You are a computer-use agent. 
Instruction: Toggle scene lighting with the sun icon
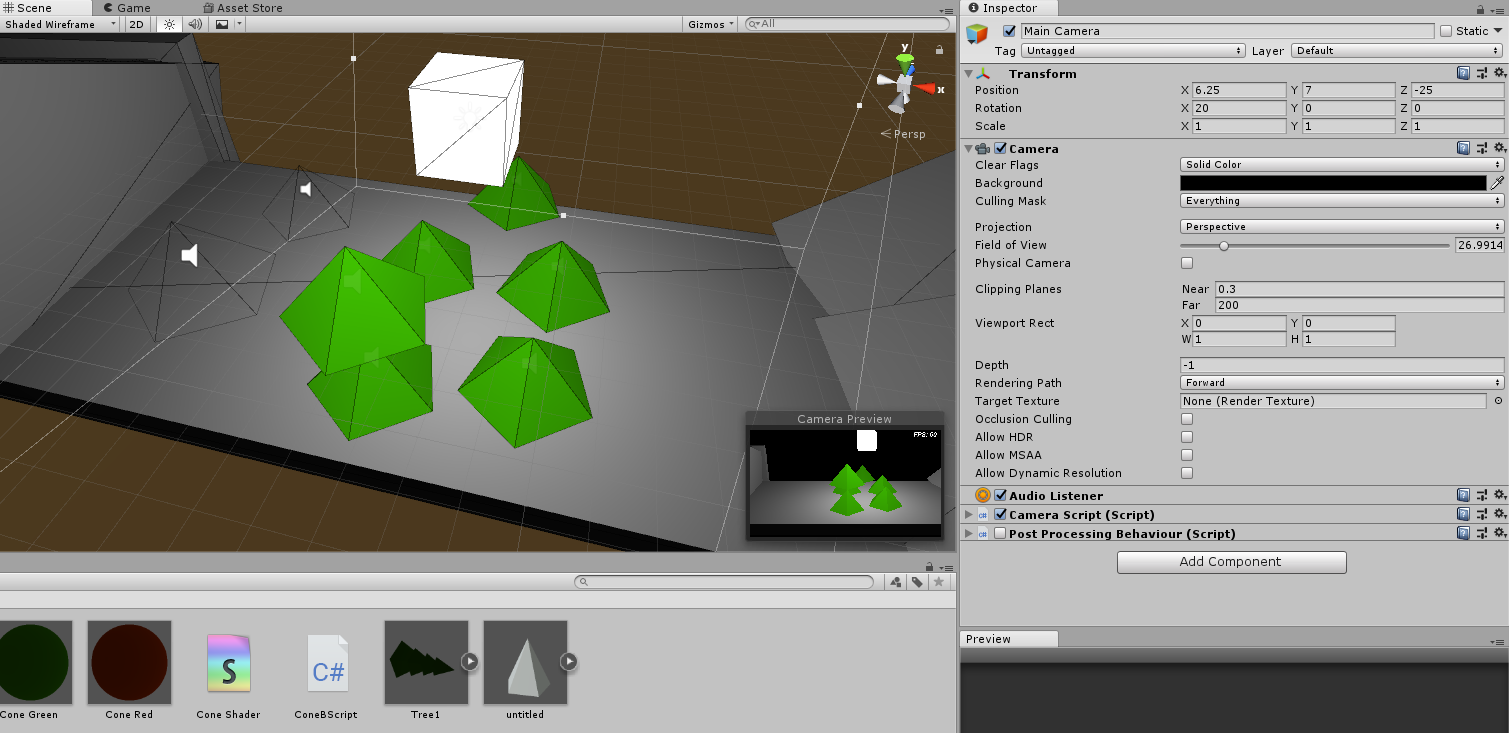(x=168, y=24)
